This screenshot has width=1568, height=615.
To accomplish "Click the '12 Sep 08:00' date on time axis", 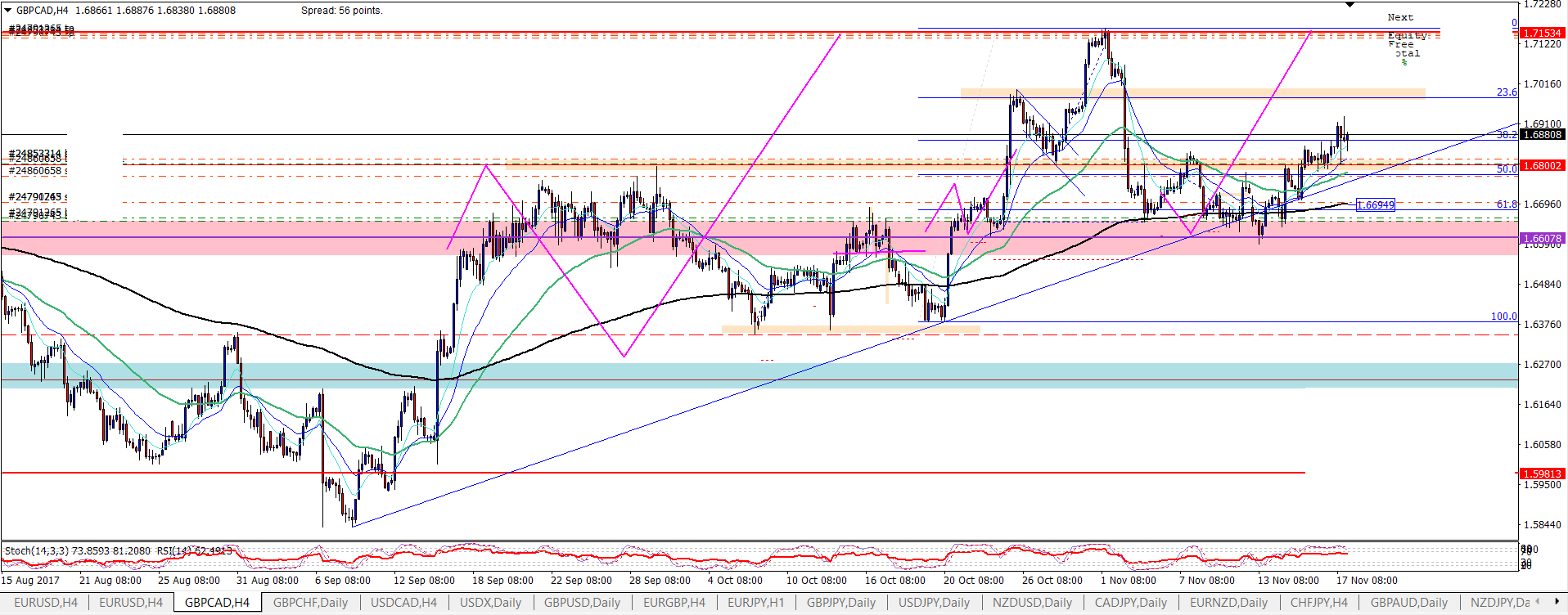I will click(x=424, y=580).
